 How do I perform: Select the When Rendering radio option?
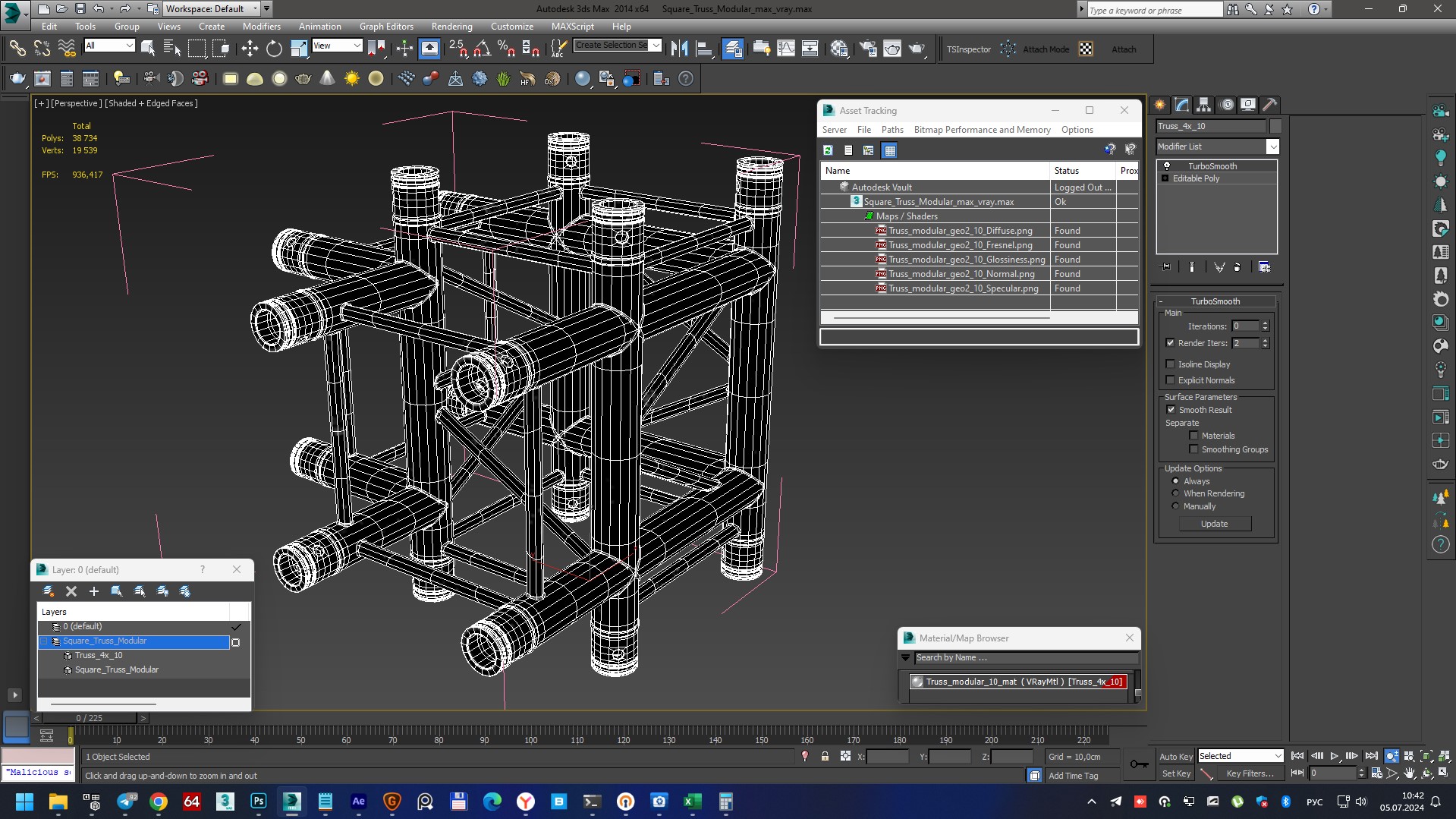pyautogui.click(x=1176, y=493)
